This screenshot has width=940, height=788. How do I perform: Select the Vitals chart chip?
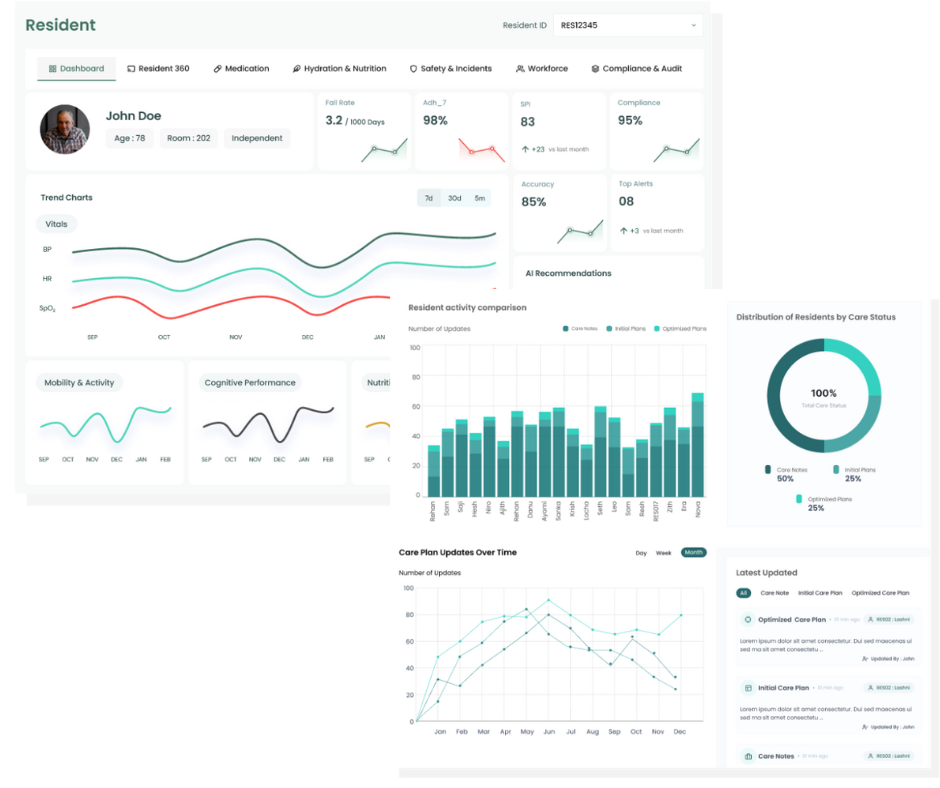point(57,224)
